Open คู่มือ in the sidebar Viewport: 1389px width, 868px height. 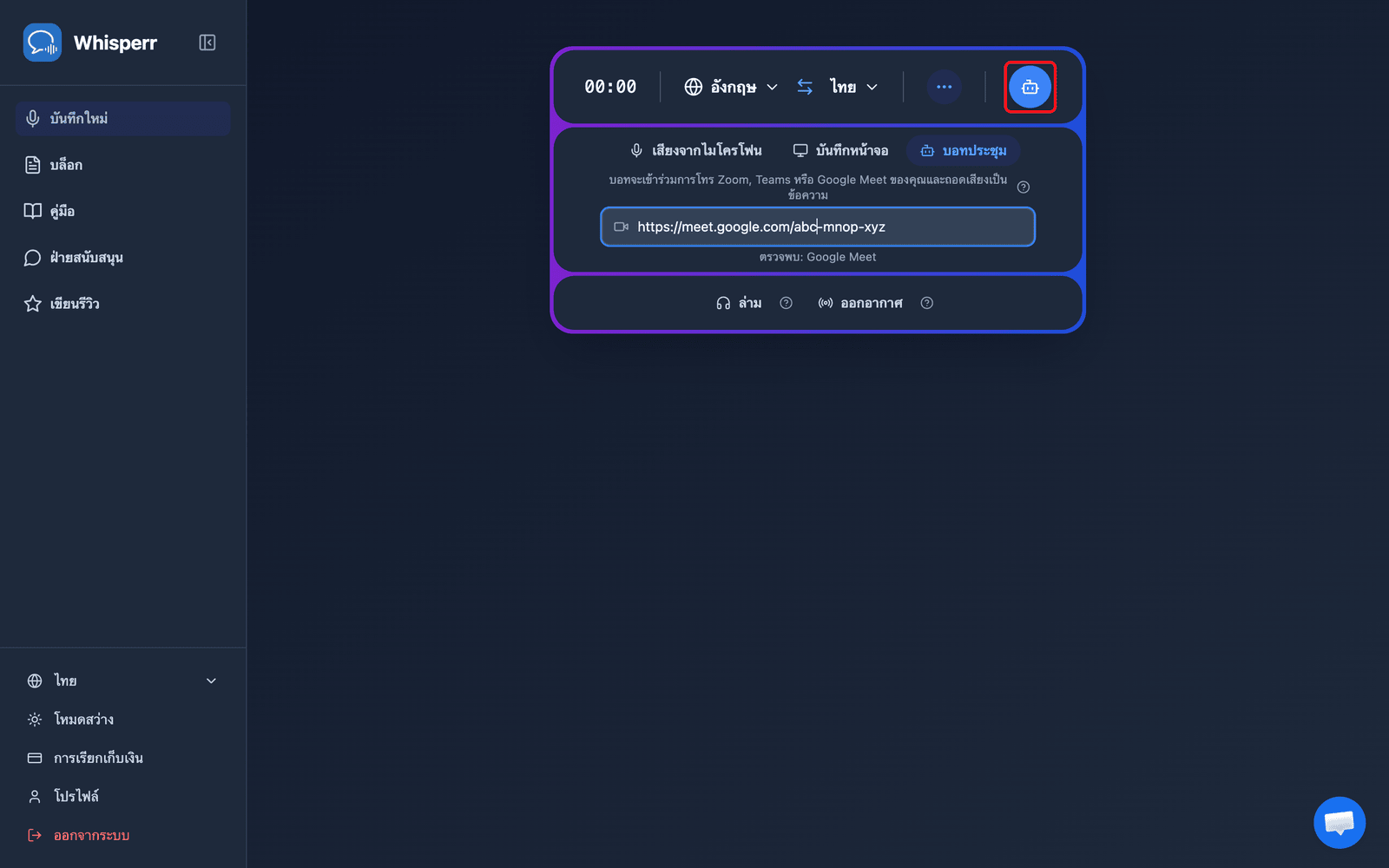pos(122,211)
